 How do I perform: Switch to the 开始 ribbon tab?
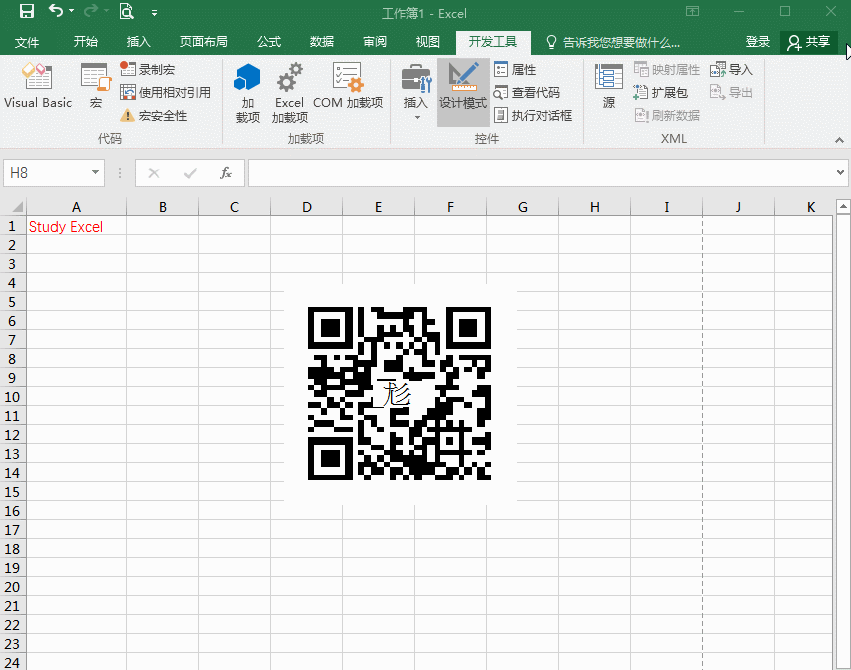86,42
